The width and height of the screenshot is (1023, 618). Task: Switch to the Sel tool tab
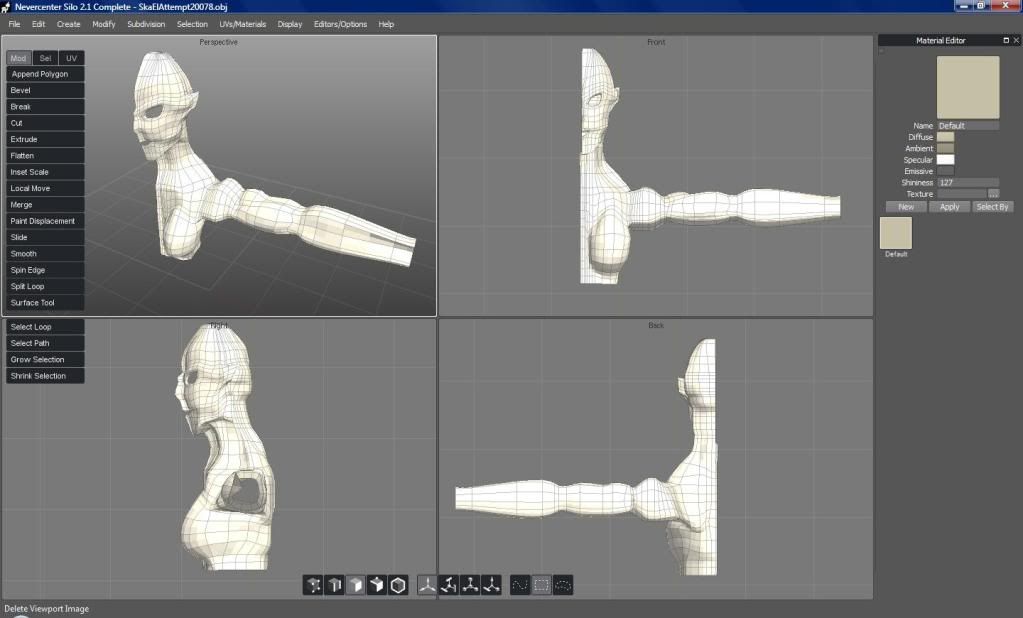45,58
